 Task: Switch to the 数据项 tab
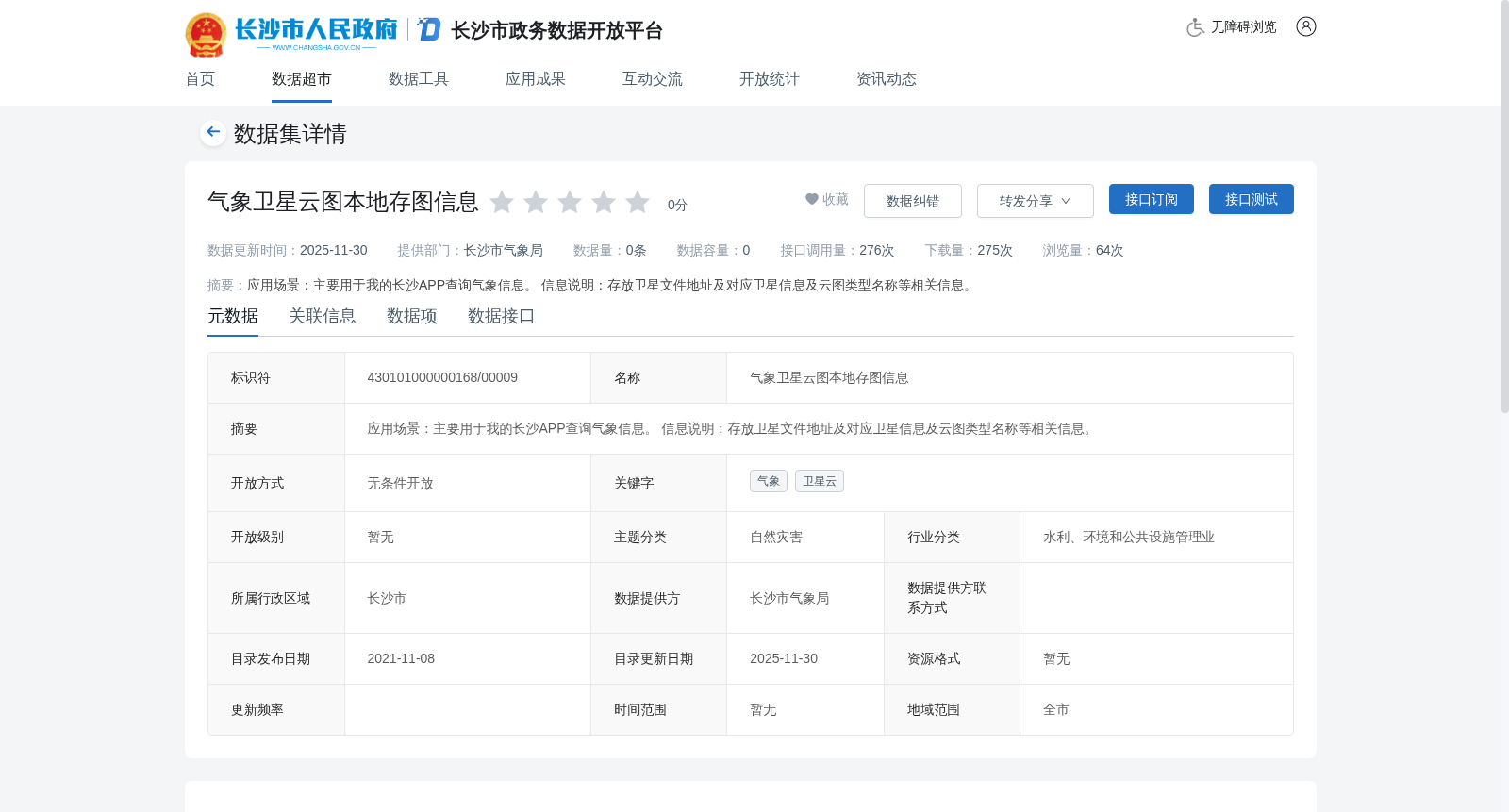pyautogui.click(x=412, y=316)
